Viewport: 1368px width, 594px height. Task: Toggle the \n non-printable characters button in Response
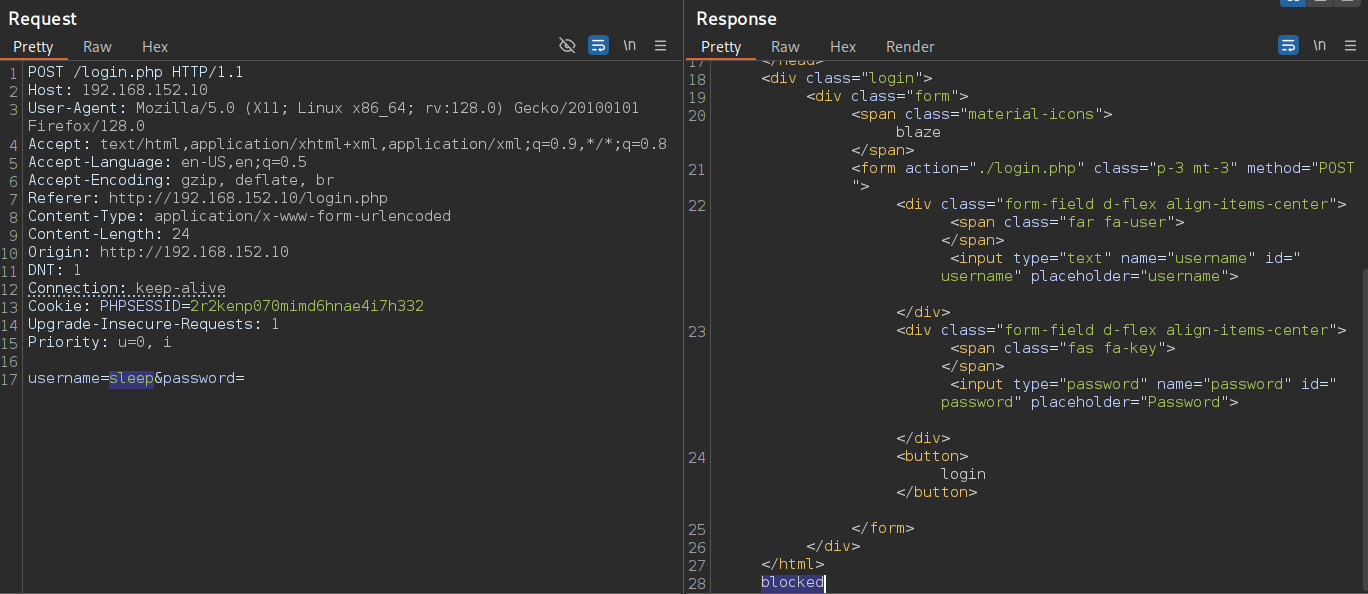point(1320,46)
